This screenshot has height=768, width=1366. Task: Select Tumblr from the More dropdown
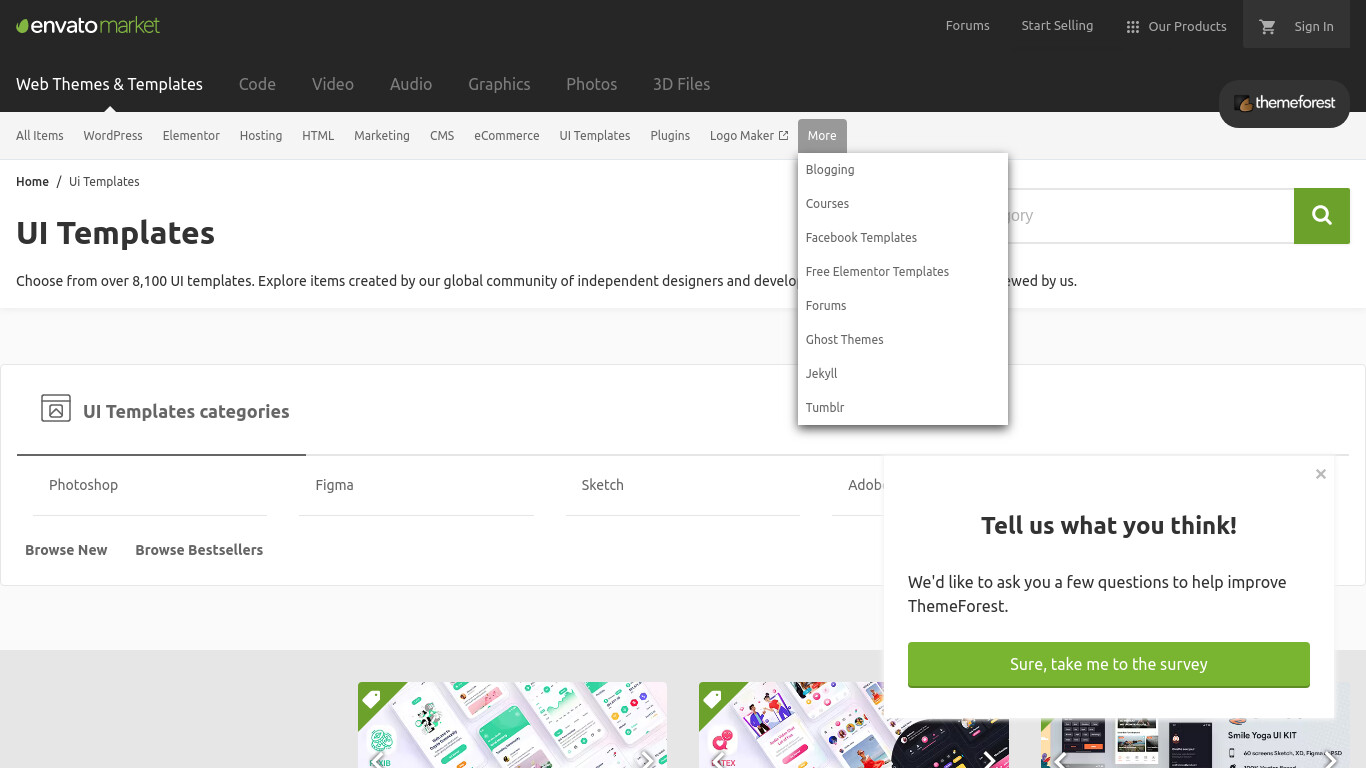[x=903, y=408]
